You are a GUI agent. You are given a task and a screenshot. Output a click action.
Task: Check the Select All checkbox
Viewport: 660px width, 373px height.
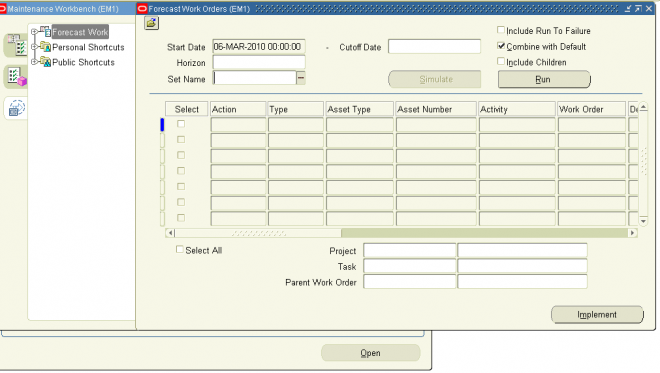(180, 250)
